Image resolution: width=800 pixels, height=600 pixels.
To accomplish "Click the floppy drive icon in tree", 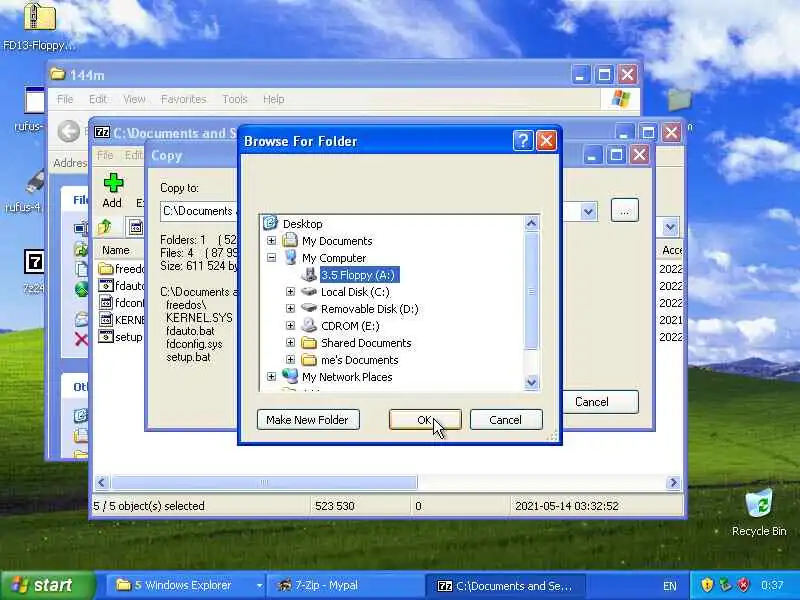I will [309, 274].
